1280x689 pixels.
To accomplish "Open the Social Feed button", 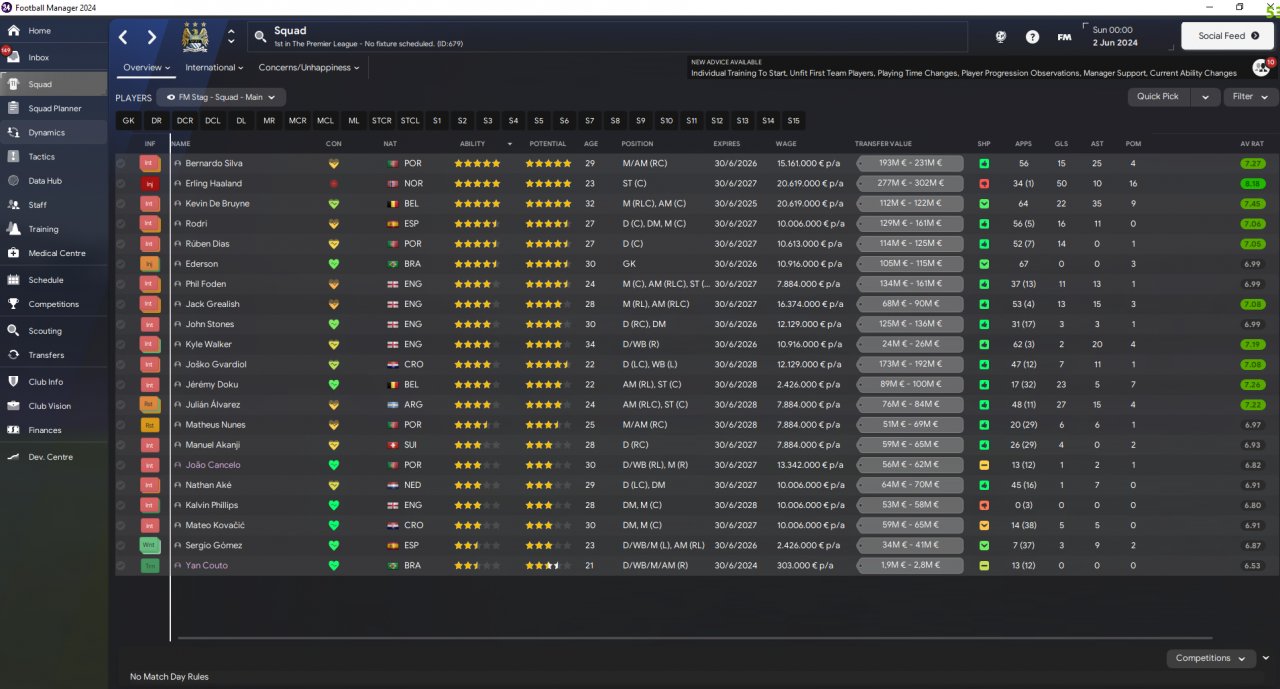I will click(1227, 36).
